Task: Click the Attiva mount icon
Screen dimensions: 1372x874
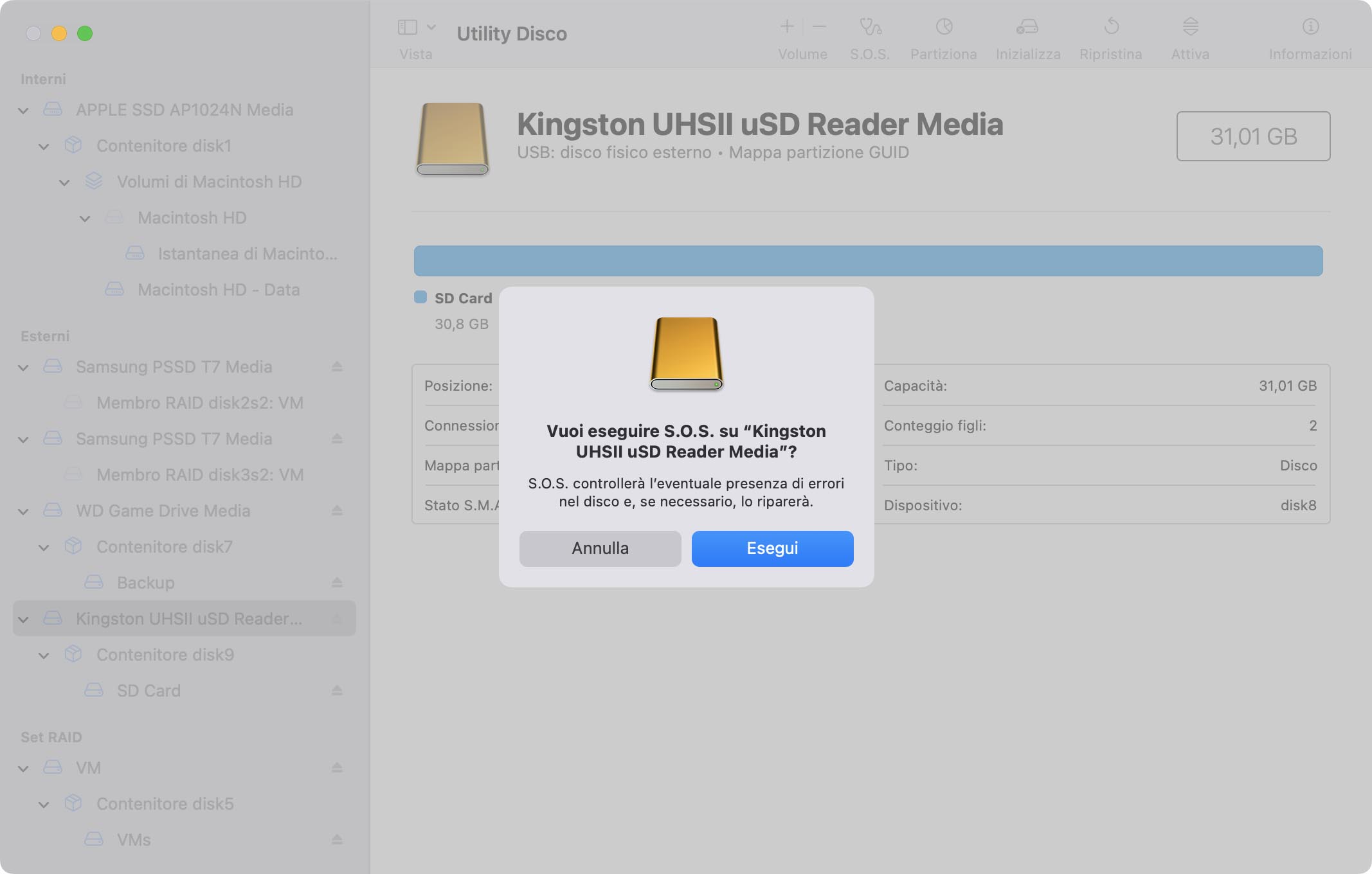Action: [1190, 26]
